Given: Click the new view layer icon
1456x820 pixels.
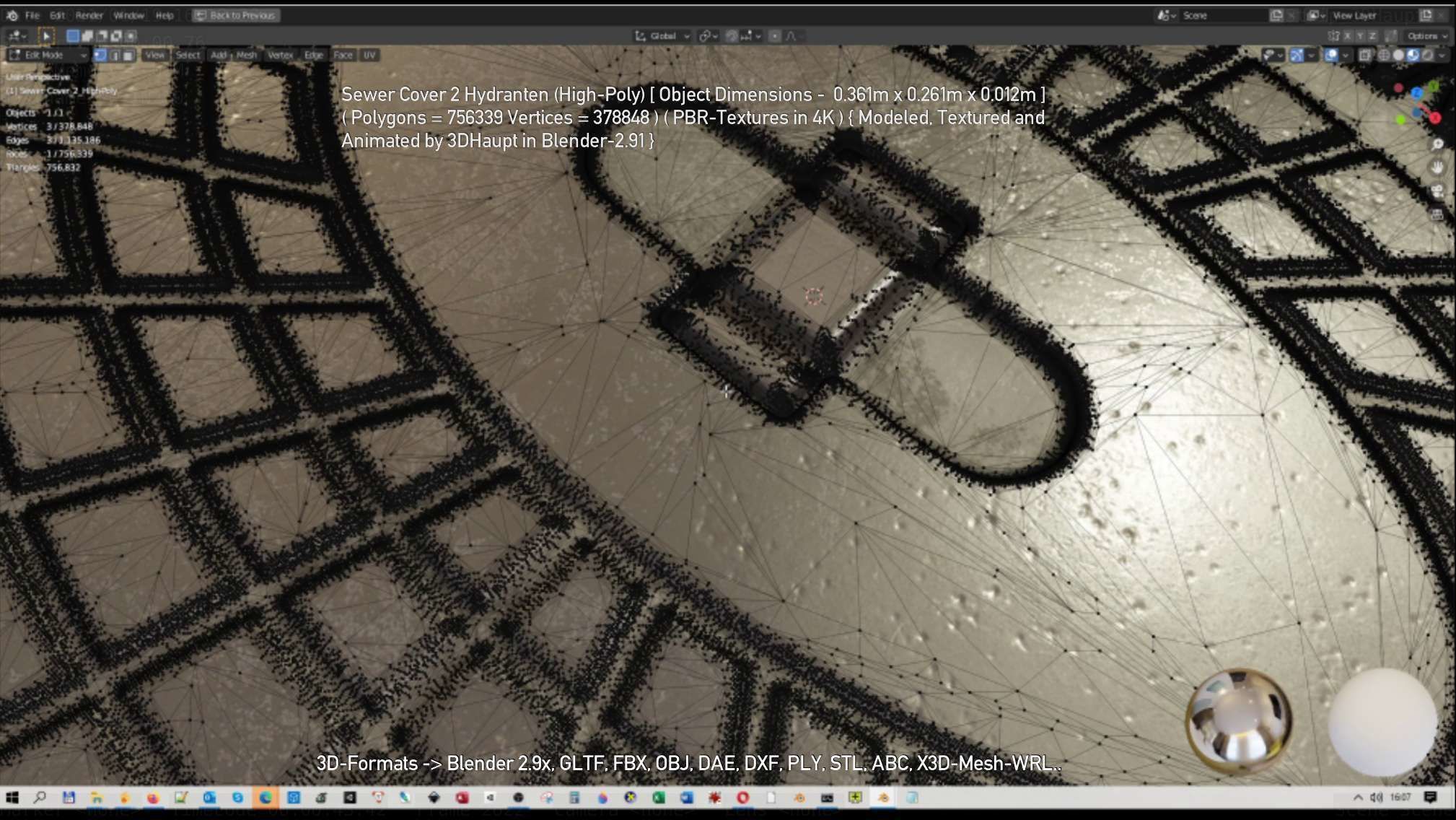Looking at the screenshot, I should click(x=1426, y=15).
